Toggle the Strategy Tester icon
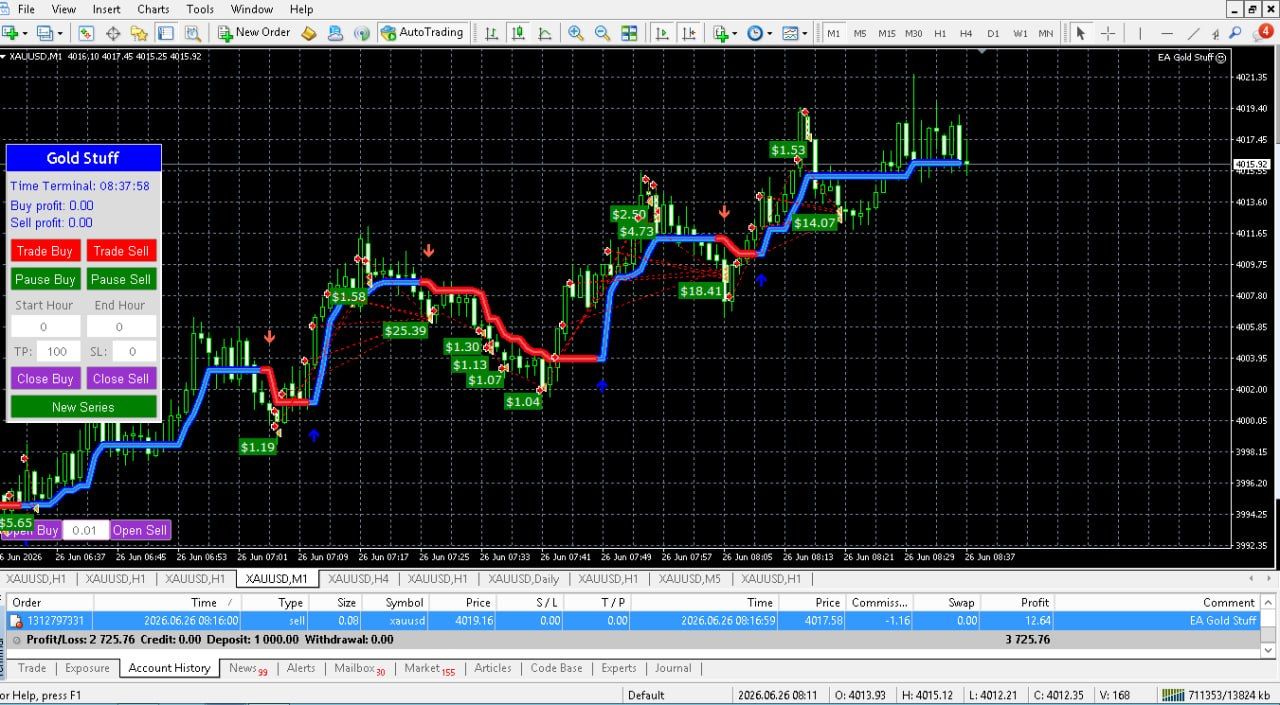Screen dimensions: 1280x705 coord(191,33)
